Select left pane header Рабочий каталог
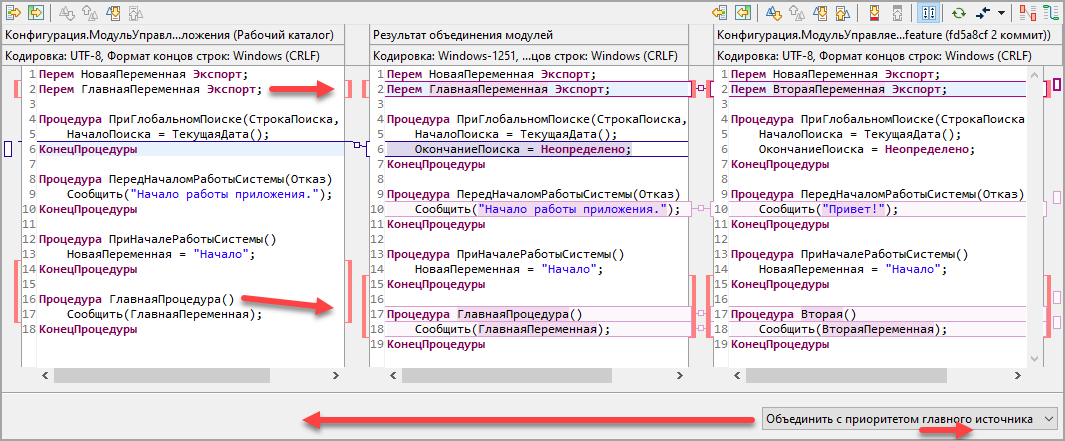The height and width of the screenshot is (441, 1065). 169,34
